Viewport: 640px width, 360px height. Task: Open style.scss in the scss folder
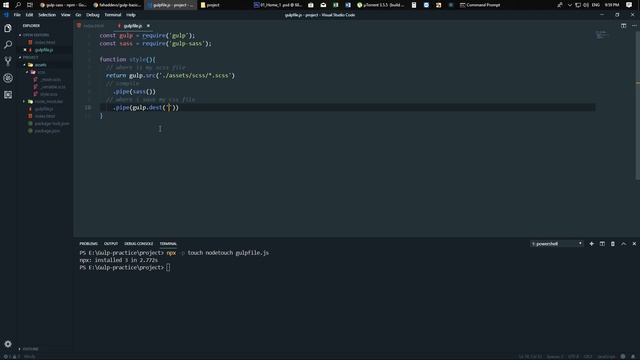(x=46, y=94)
